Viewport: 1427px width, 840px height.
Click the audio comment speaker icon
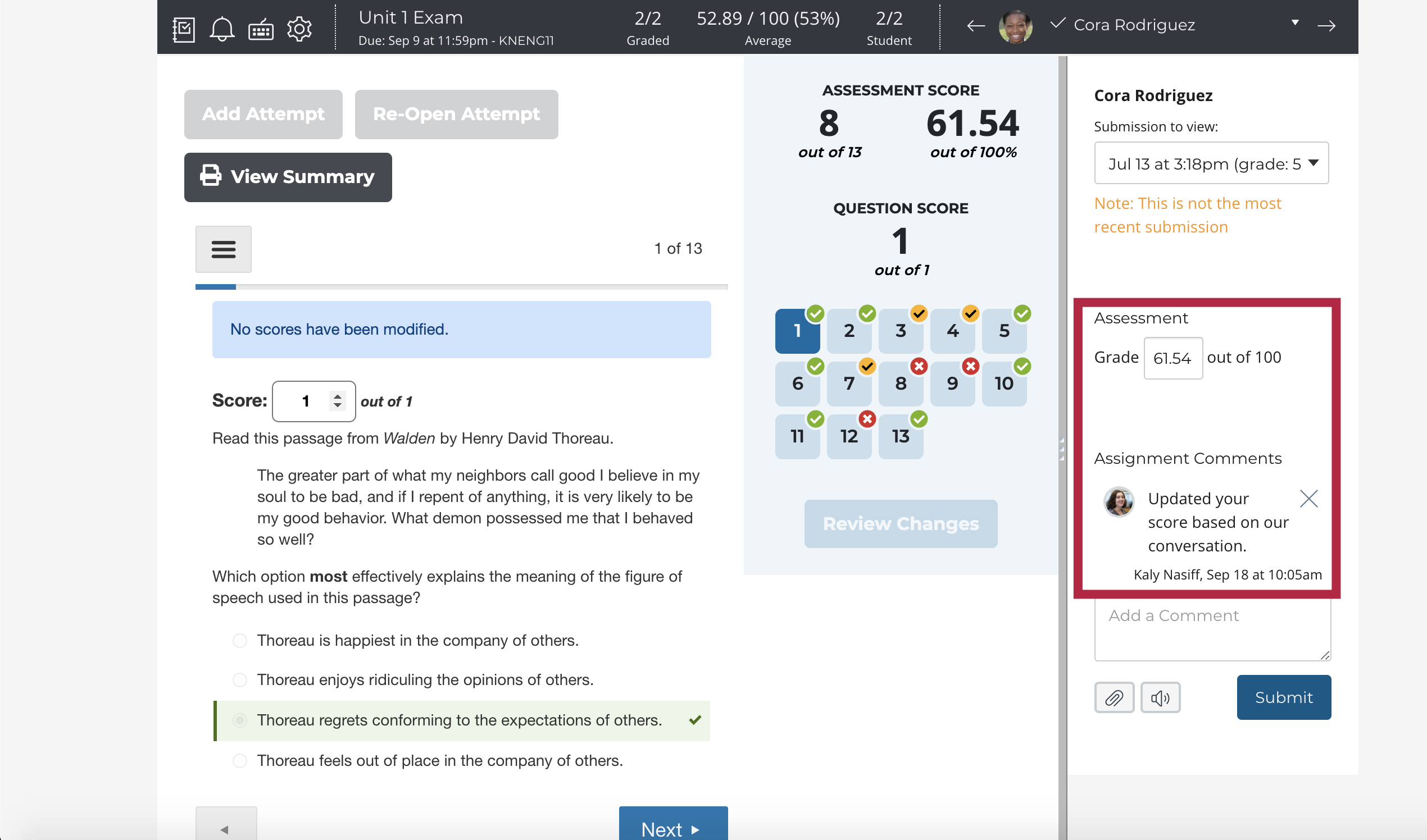click(x=1160, y=697)
